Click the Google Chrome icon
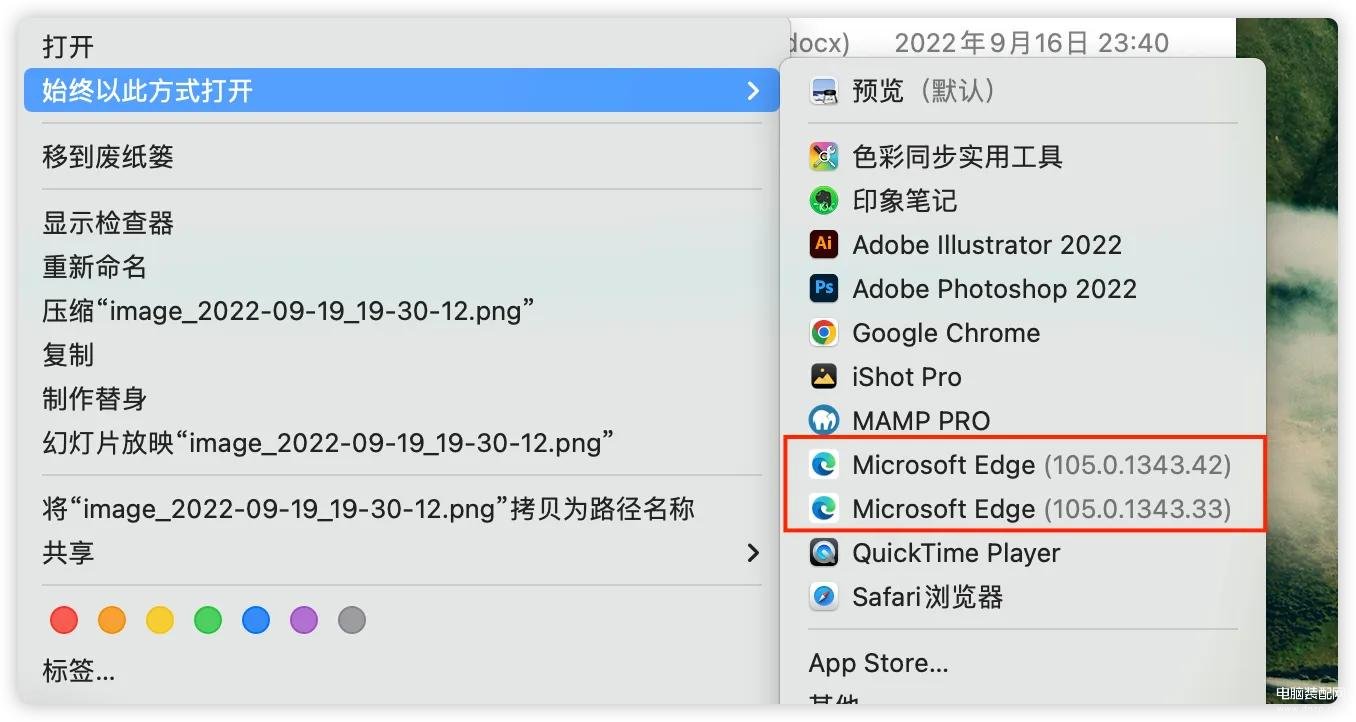This screenshot has width=1356, height=722. coord(824,333)
